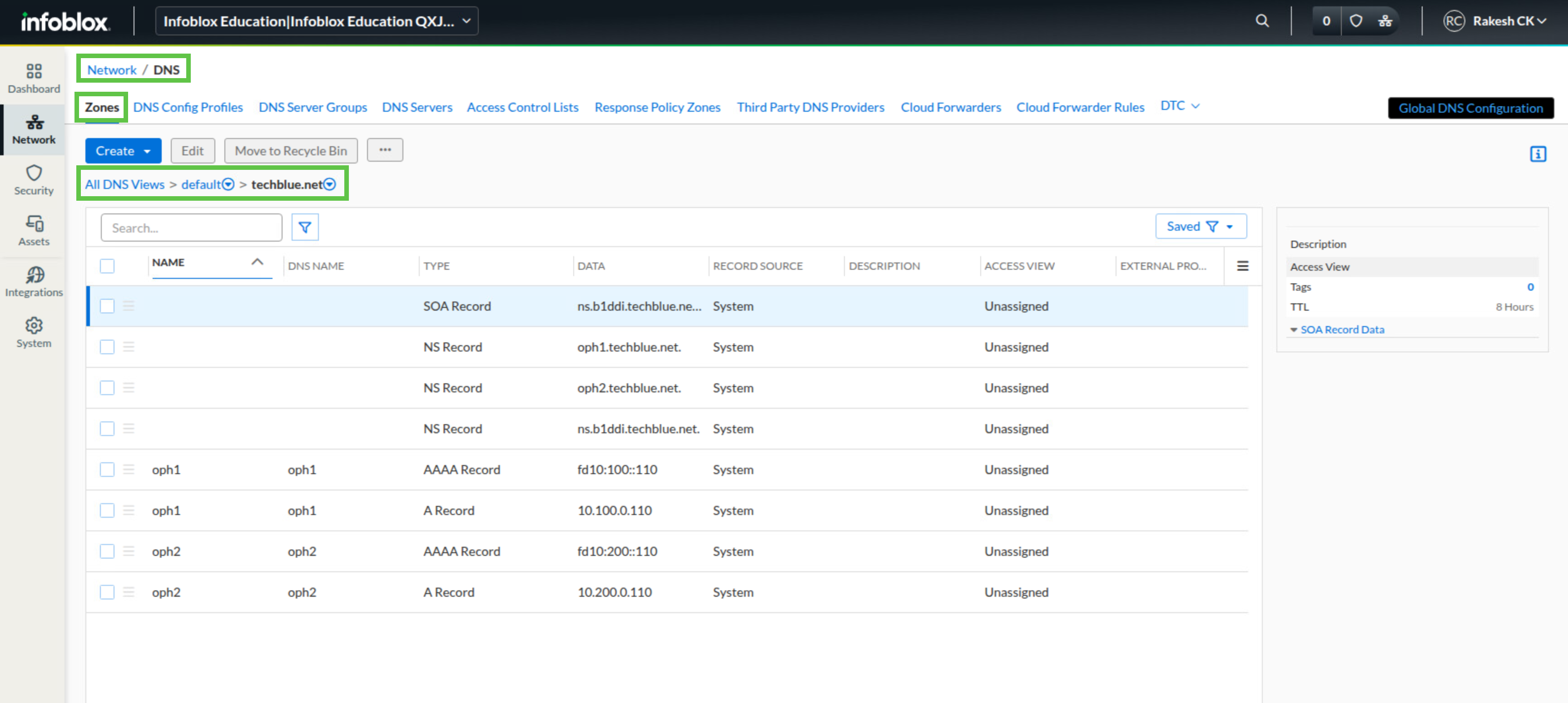Open the Integrations sidebar icon

[x=34, y=282]
